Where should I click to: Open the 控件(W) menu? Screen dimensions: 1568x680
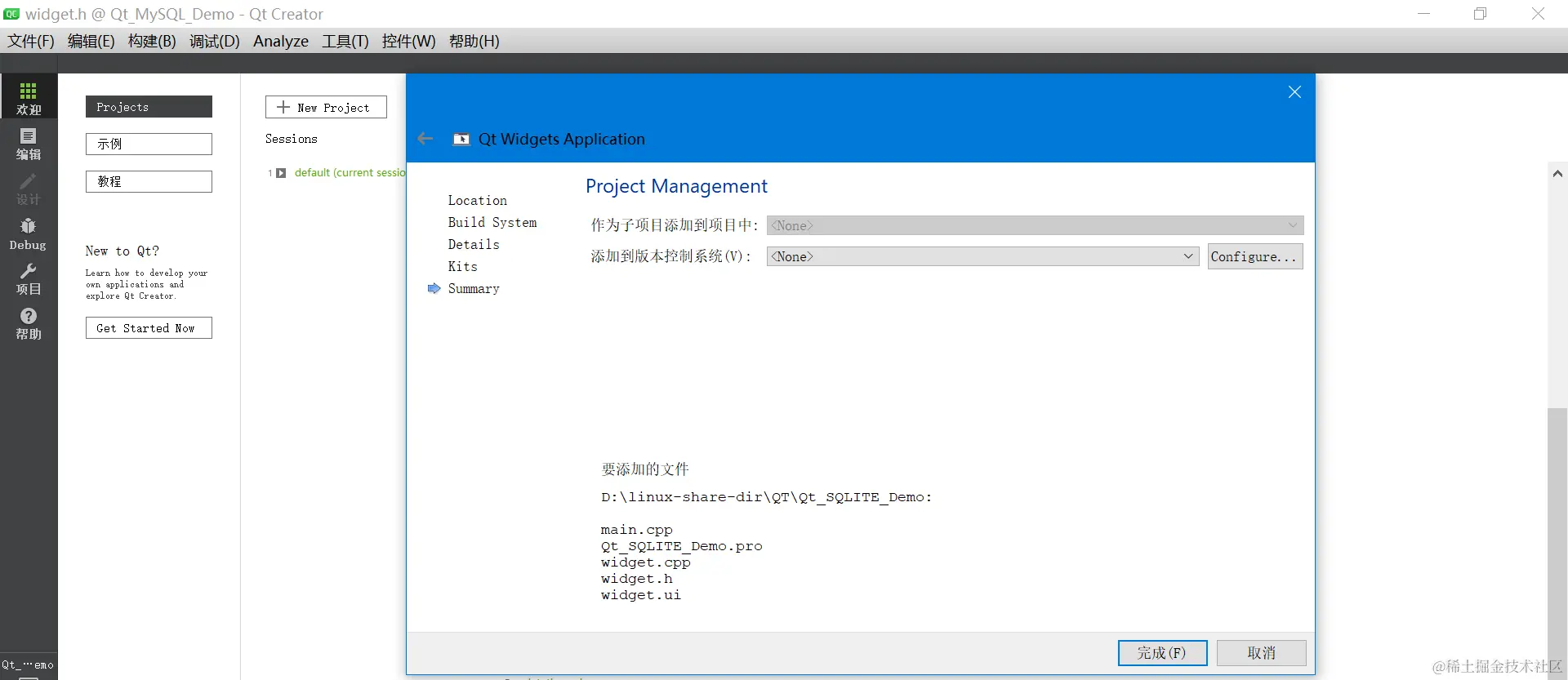click(x=408, y=41)
